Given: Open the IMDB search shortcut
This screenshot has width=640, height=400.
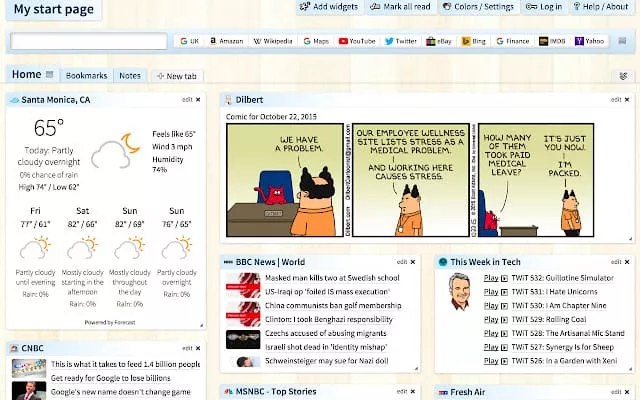Looking at the screenshot, I should point(551,42).
